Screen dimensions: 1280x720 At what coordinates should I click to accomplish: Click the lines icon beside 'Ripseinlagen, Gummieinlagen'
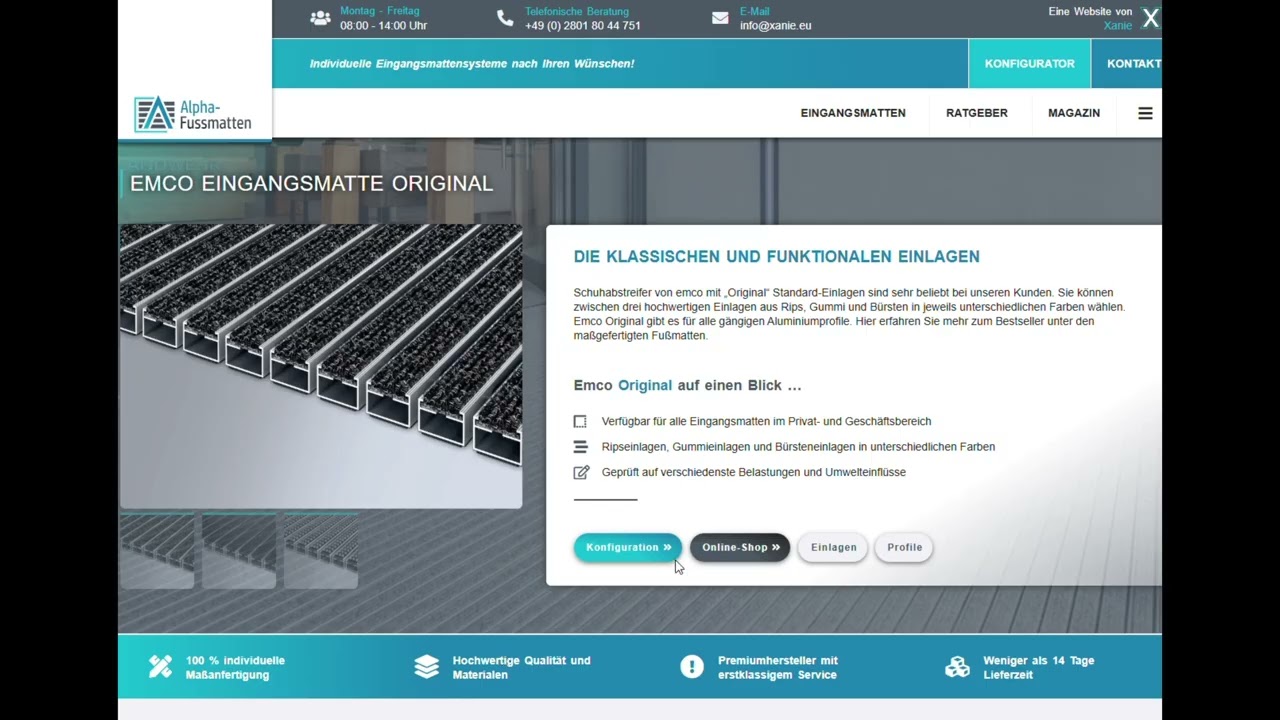580,447
